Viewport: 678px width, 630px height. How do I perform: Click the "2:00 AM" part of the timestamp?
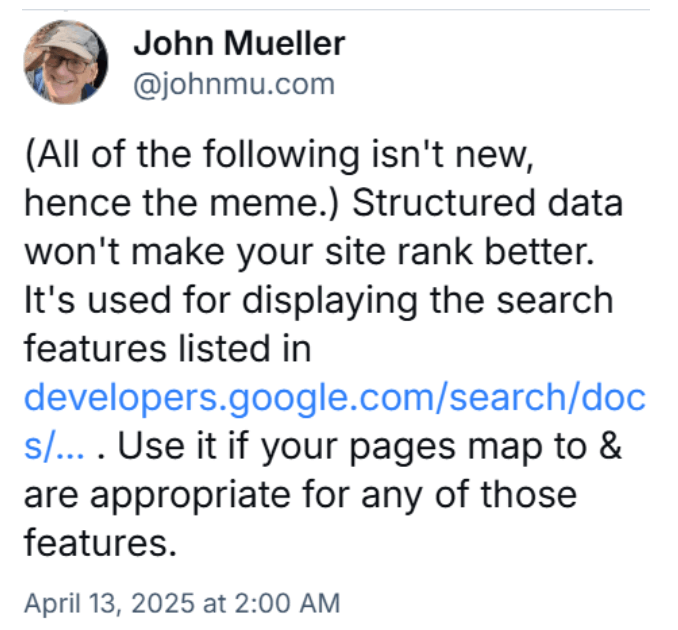click(x=287, y=603)
